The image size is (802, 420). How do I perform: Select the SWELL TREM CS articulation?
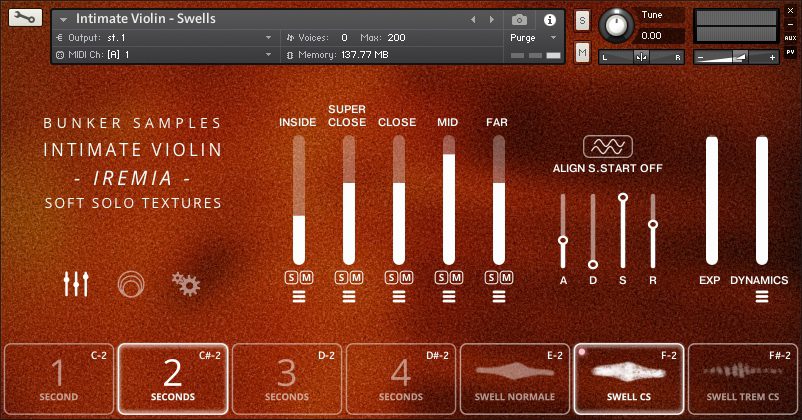click(743, 379)
